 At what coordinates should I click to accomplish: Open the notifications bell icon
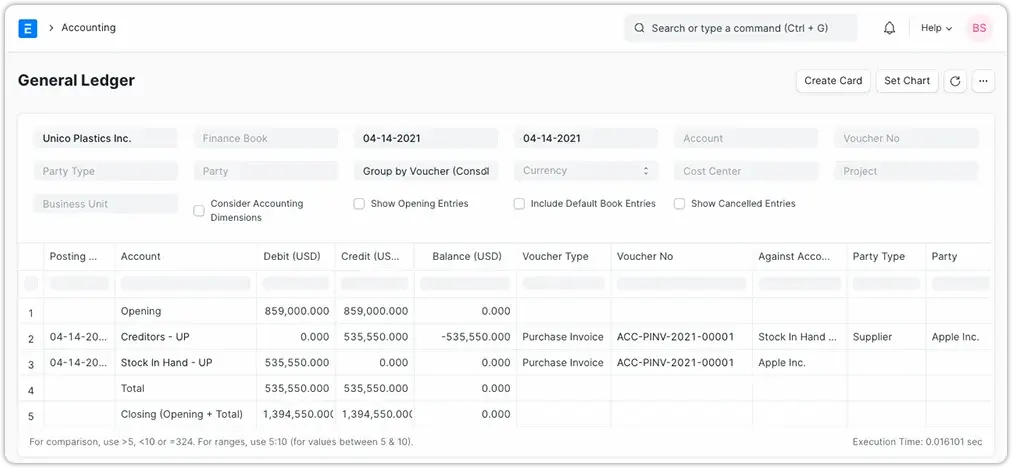(889, 28)
